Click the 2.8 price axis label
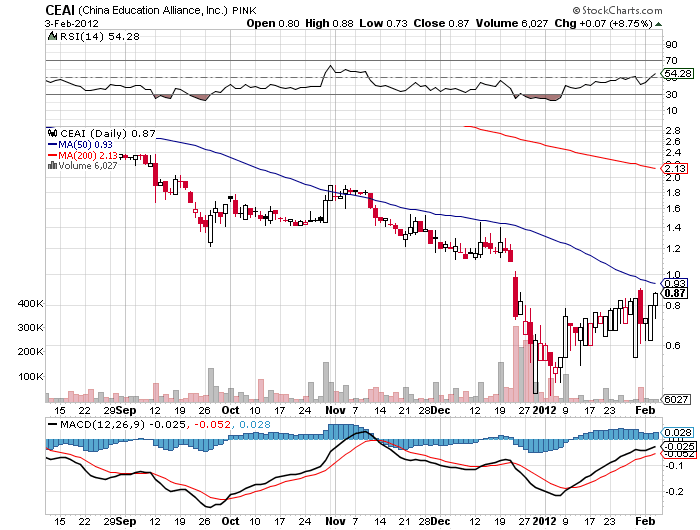This screenshot has width=700, height=530. 673,130
